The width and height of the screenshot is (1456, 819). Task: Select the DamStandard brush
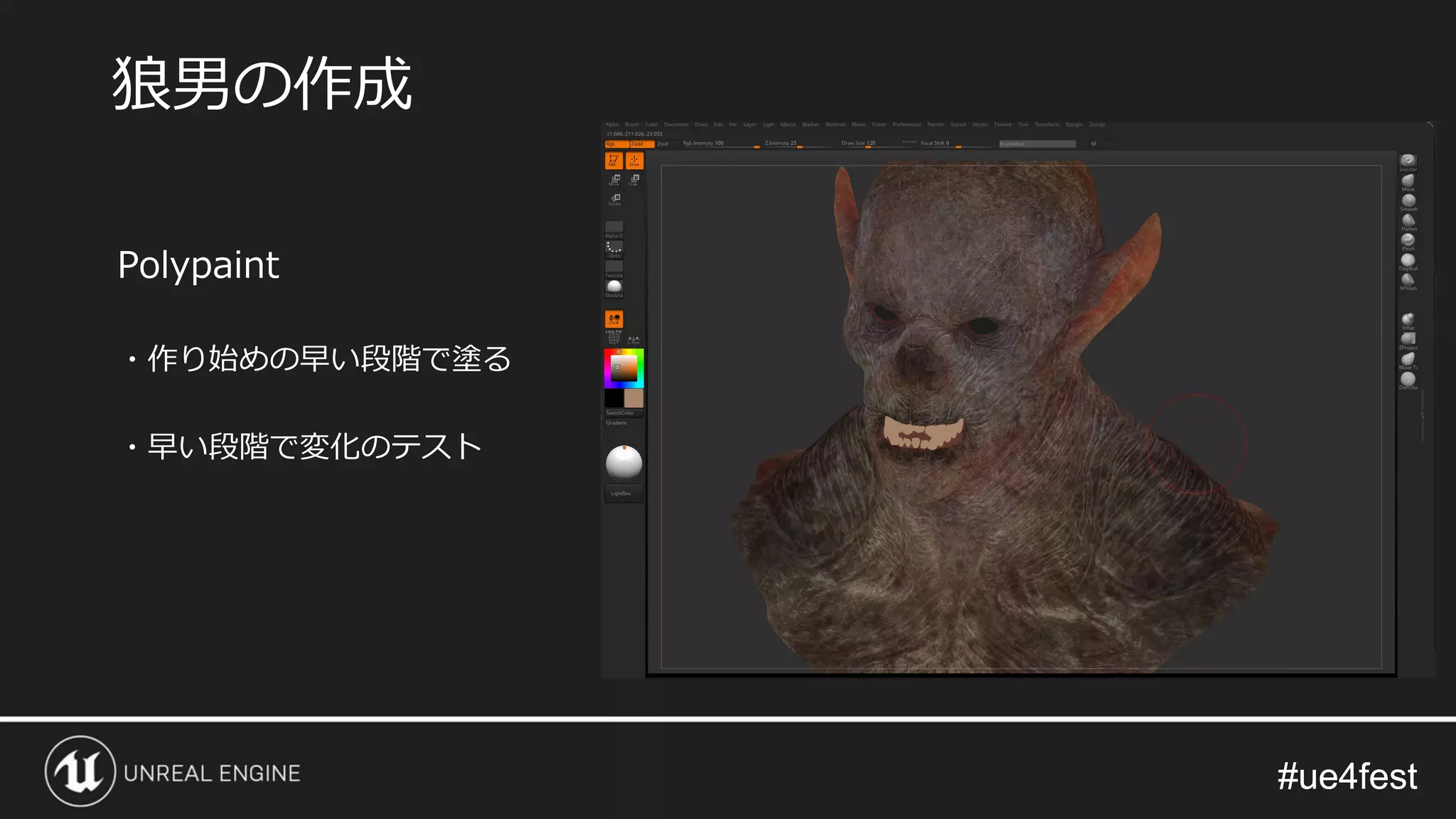click(1408, 380)
